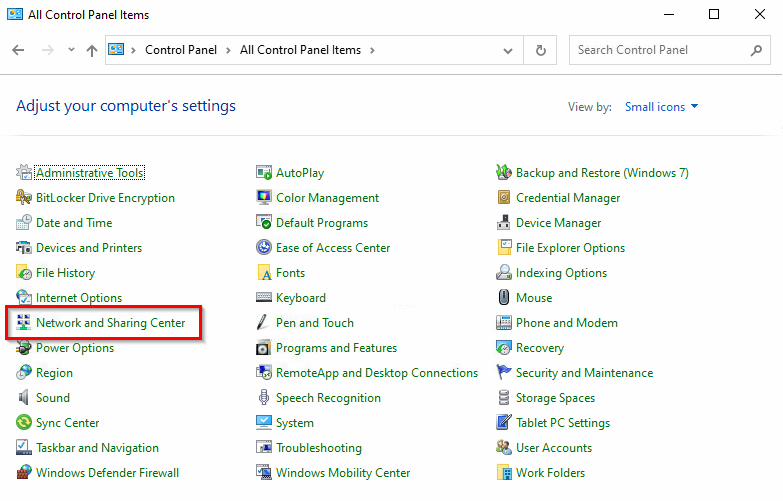Open Administrative Tools icon
The height and width of the screenshot is (501, 783).
coord(23,173)
